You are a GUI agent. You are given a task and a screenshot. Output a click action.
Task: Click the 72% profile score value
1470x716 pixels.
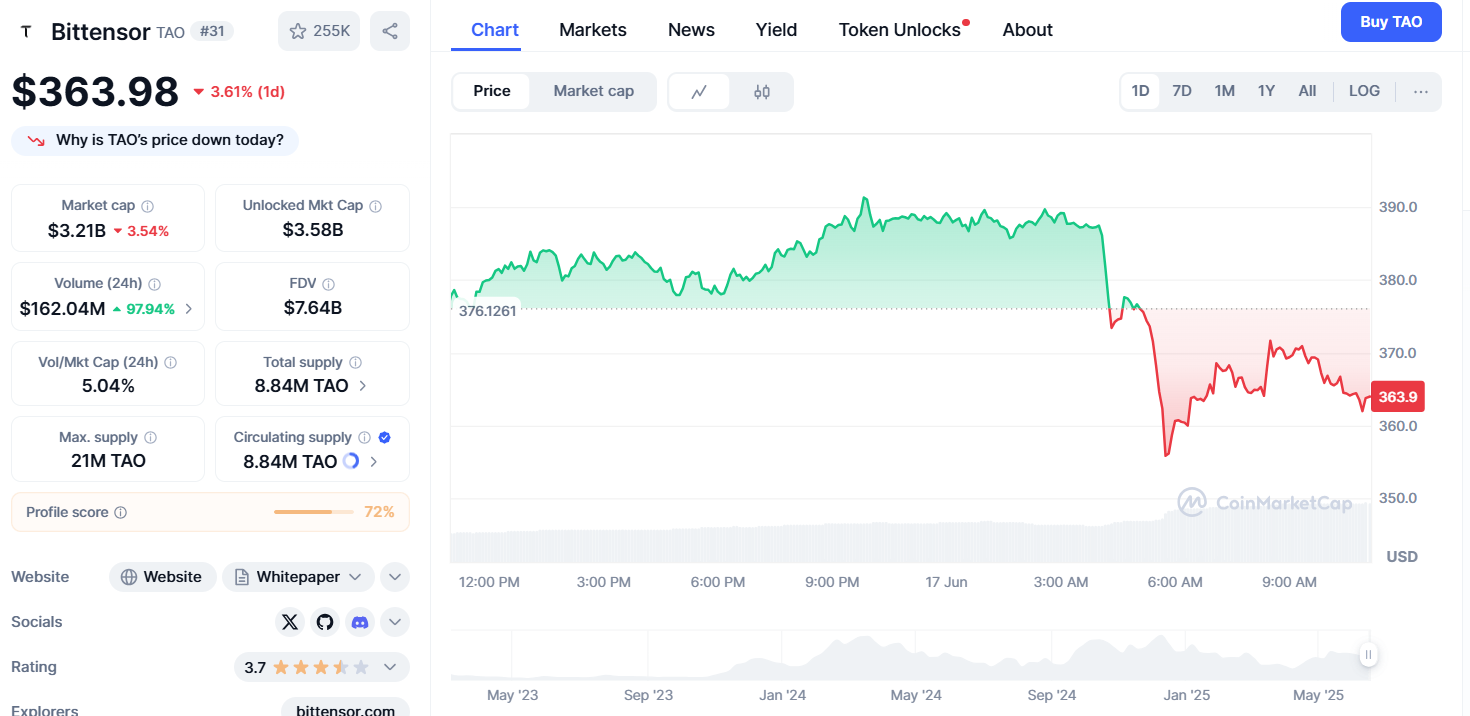tap(379, 512)
